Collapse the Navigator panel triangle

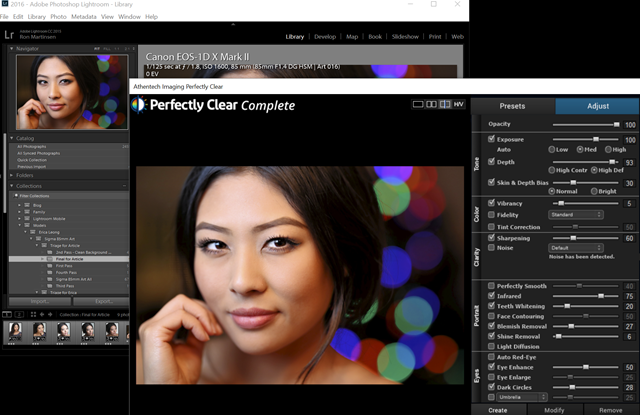tap(11, 49)
